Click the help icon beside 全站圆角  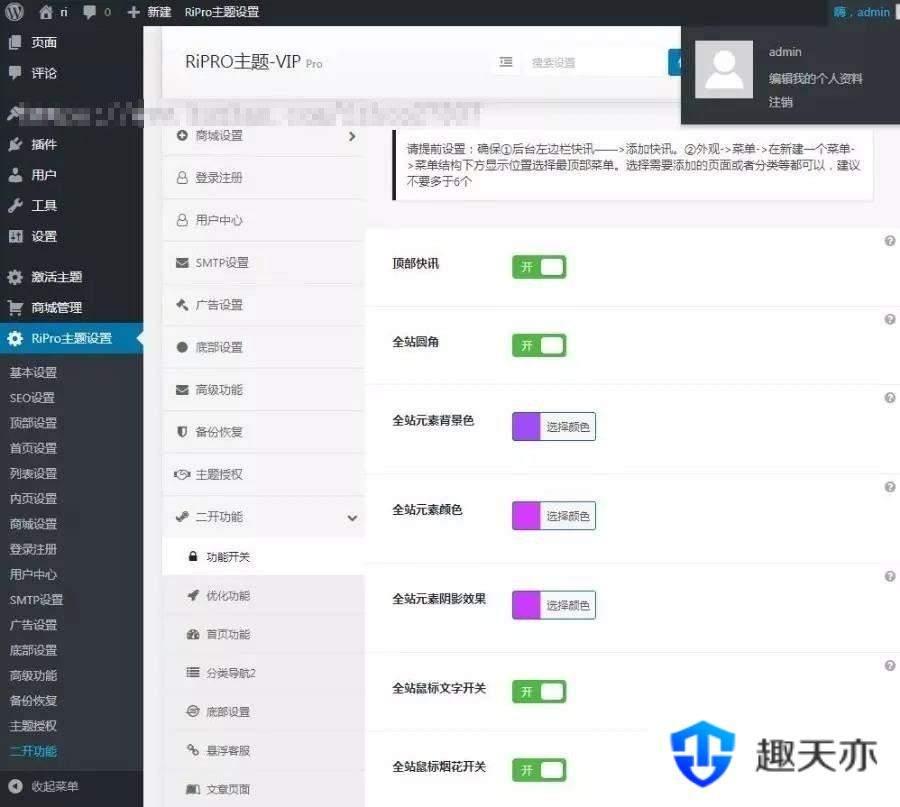click(x=890, y=319)
